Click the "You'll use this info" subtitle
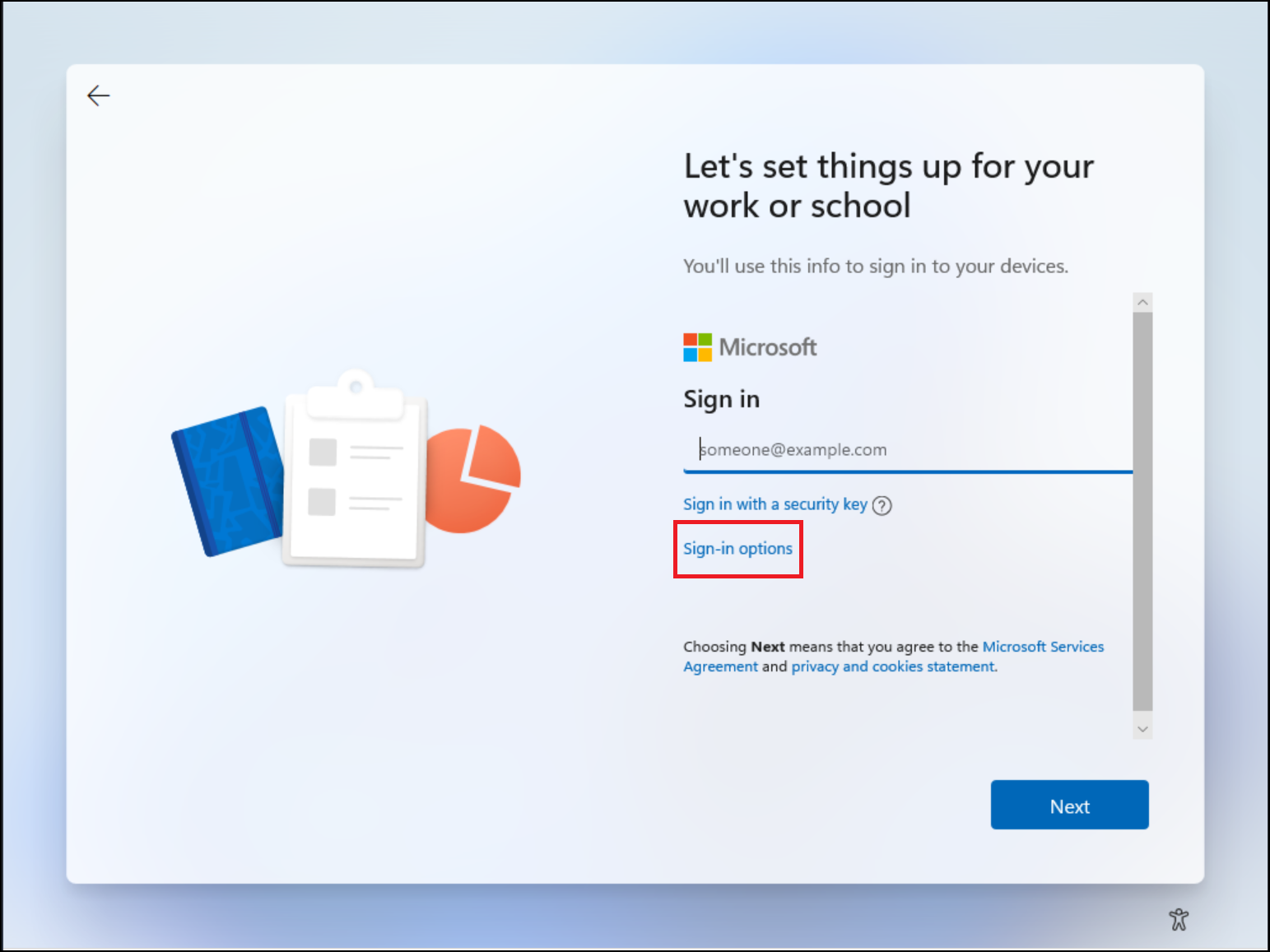Image resolution: width=1270 pixels, height=952 pixels. [x=875, y=267]
